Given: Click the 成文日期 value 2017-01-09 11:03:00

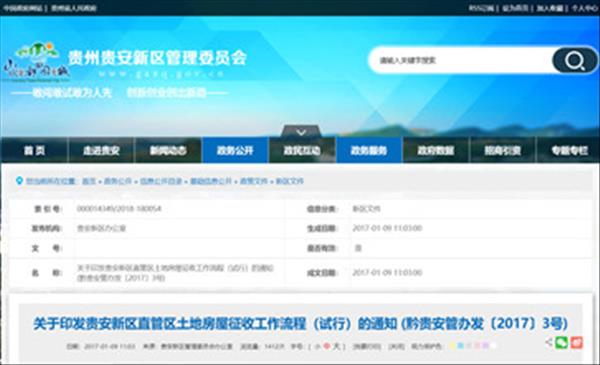Looking at the screenshot, I should pyautogui.click(x=387, y=272).
